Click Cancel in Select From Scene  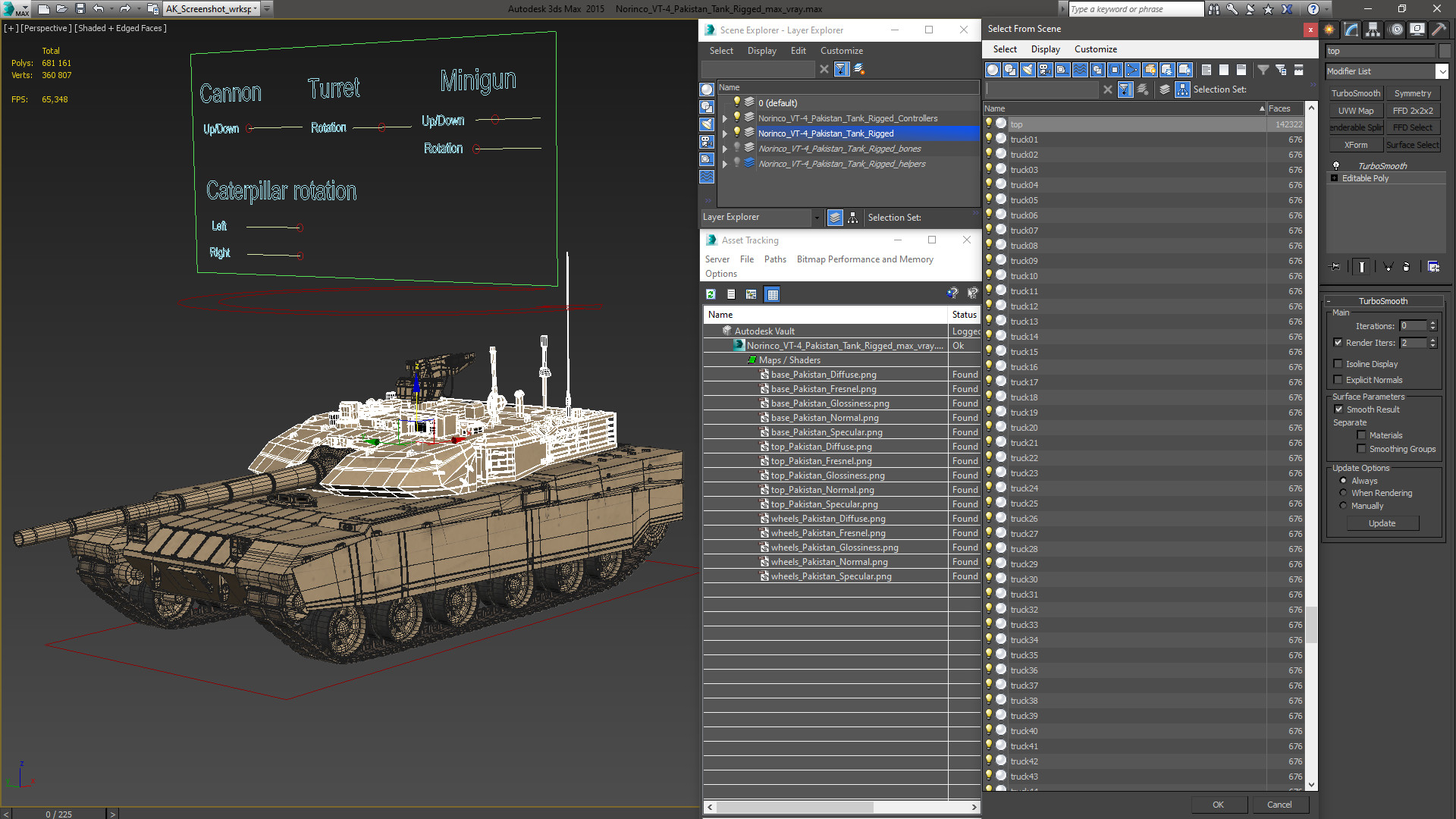tap(1279, 805)
